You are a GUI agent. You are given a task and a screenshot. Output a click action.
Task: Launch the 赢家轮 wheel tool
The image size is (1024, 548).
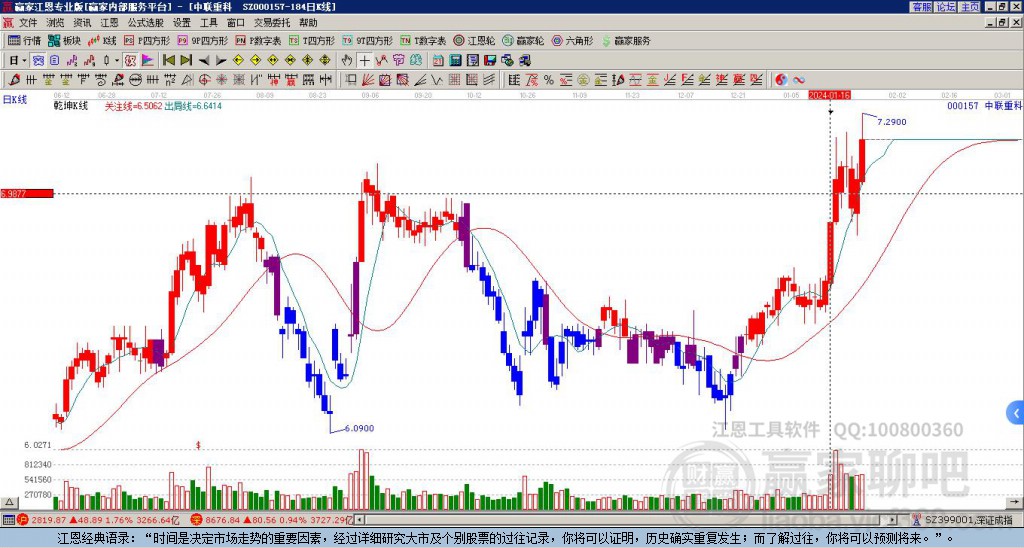point(523,41)
